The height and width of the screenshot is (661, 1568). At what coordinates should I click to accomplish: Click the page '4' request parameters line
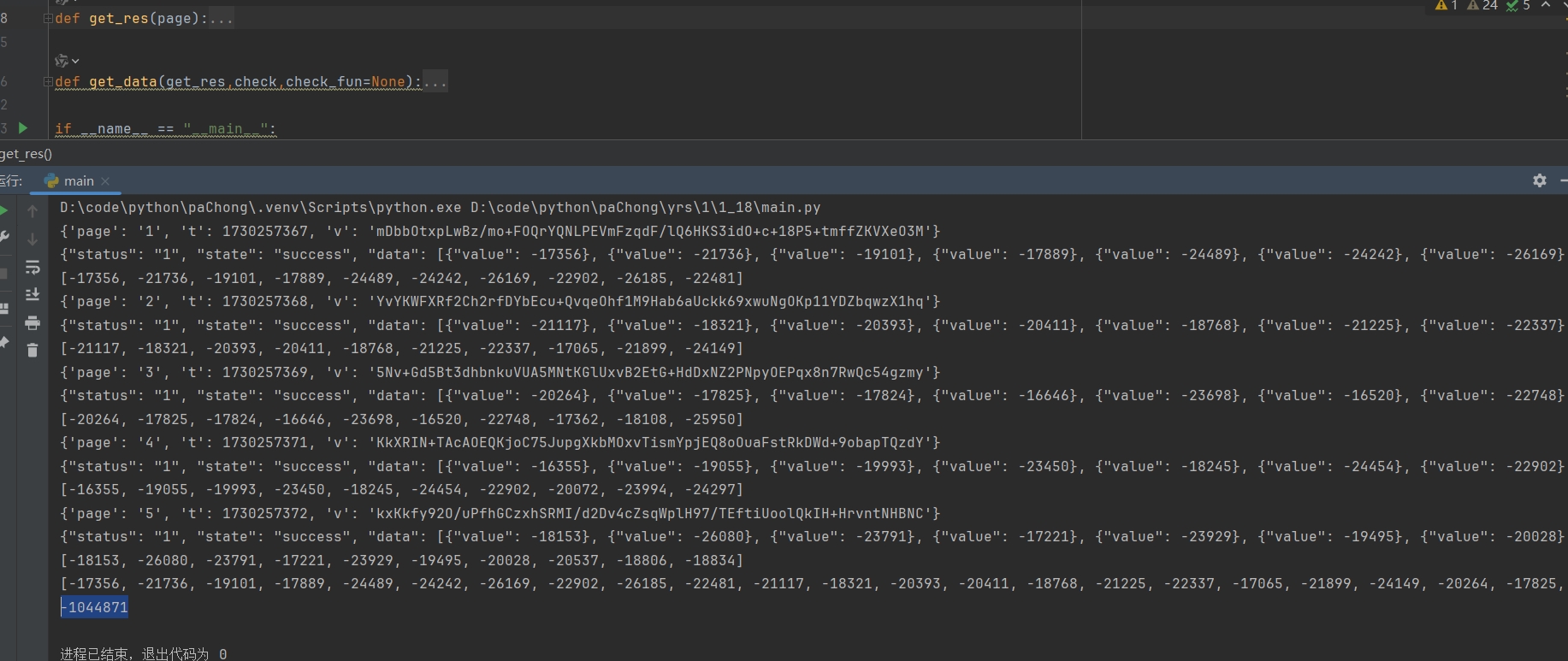pos(500,443)
